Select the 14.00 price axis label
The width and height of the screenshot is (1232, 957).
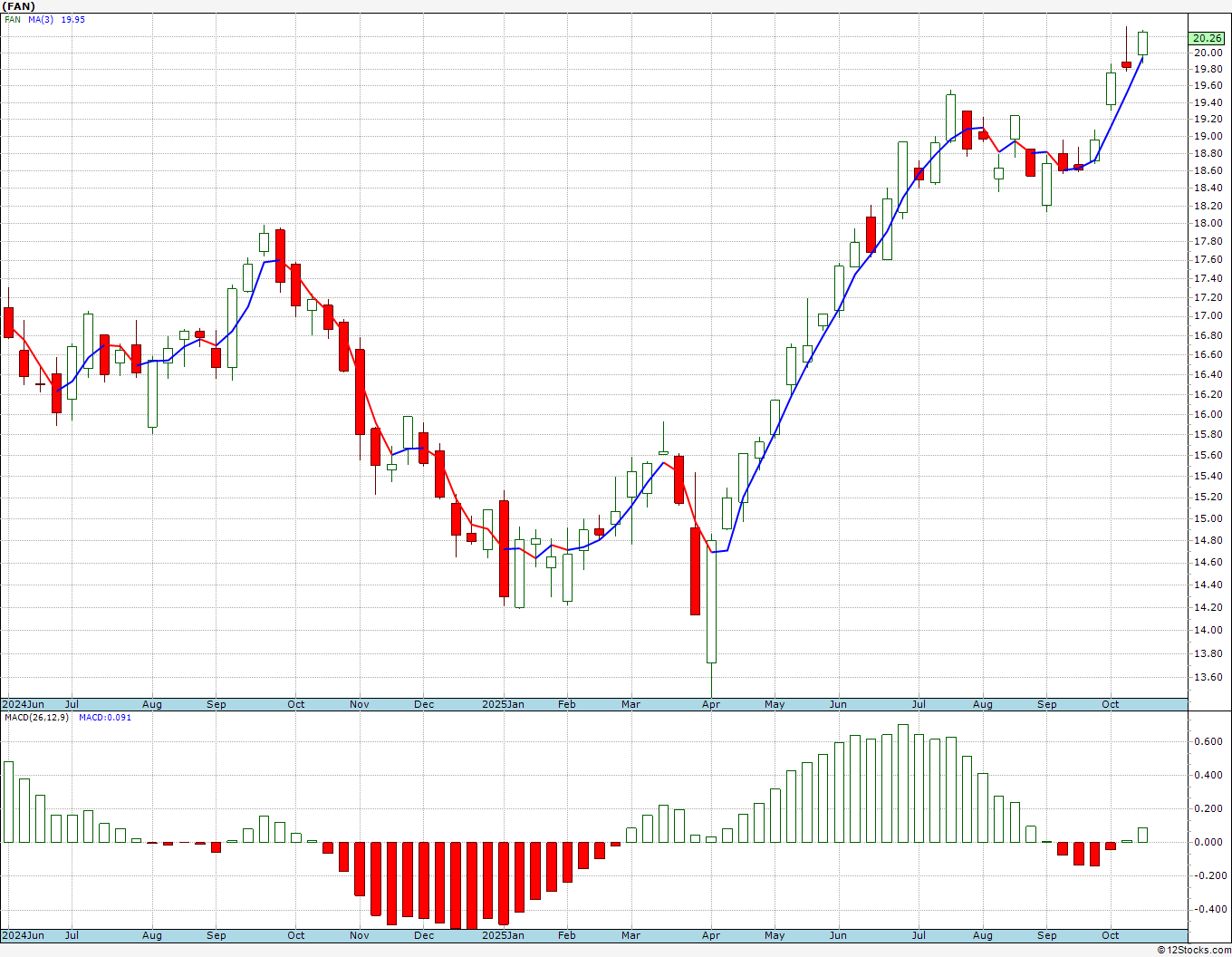click(x=1208, y=630)
